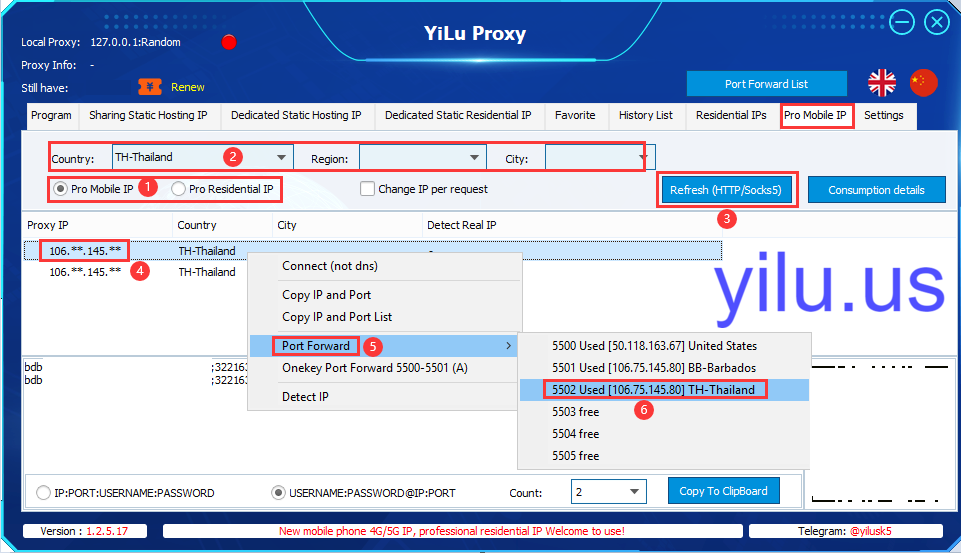Switch language to Chinese flag
Image resolution: width=961 pixels, height=553 pixels.
coord(924,83)
